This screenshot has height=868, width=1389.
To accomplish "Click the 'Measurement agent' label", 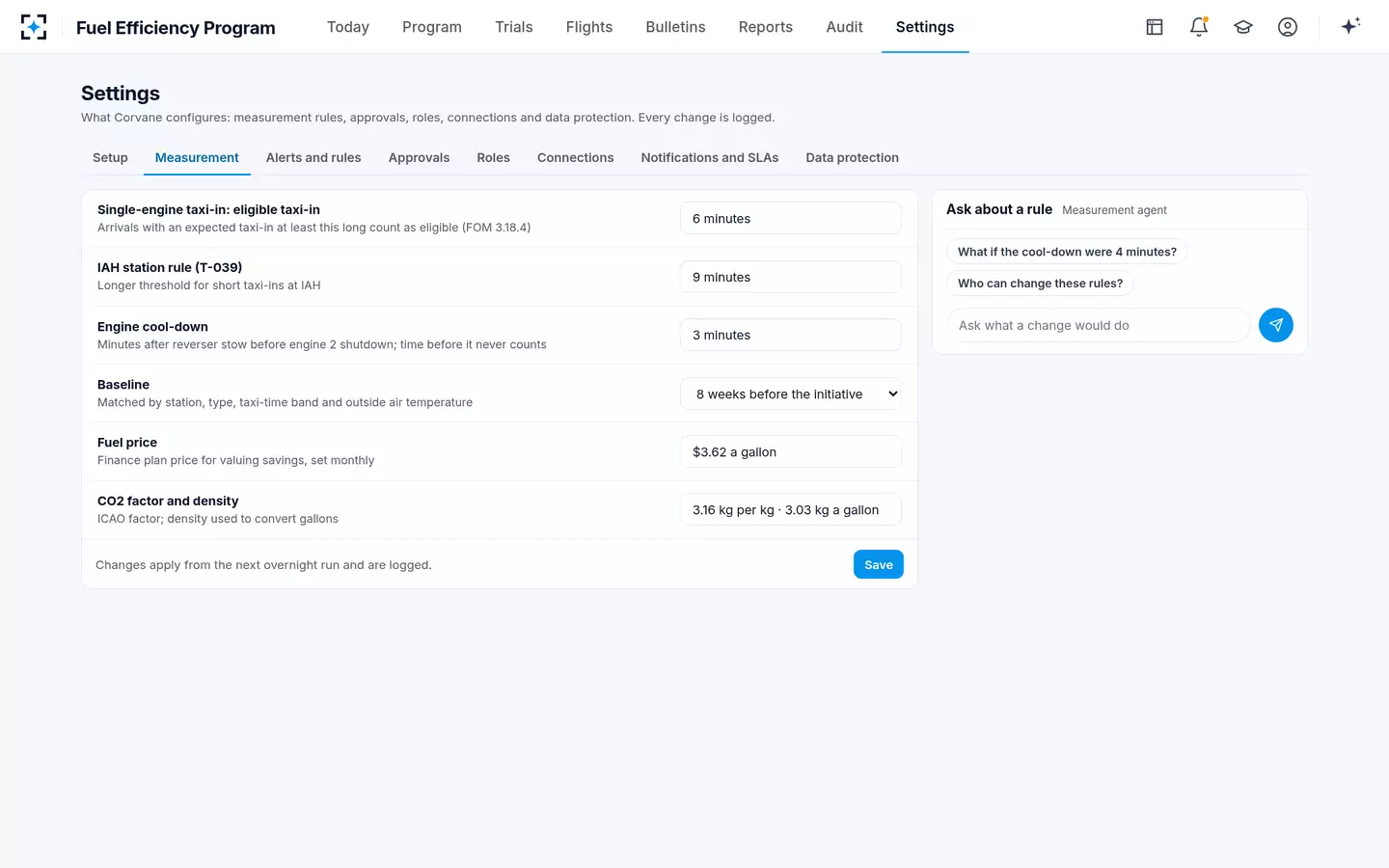I will [x=1114, y=210].
